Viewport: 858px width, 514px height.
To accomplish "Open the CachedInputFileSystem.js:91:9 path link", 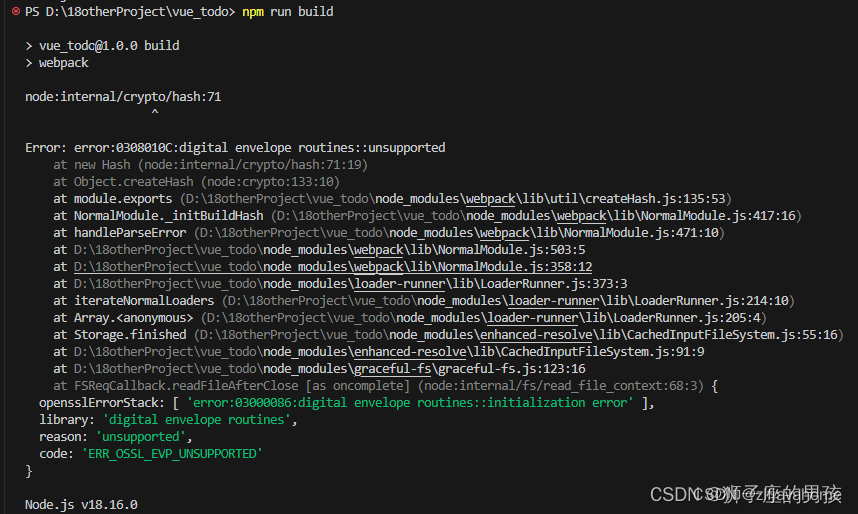I will [389, 351].
